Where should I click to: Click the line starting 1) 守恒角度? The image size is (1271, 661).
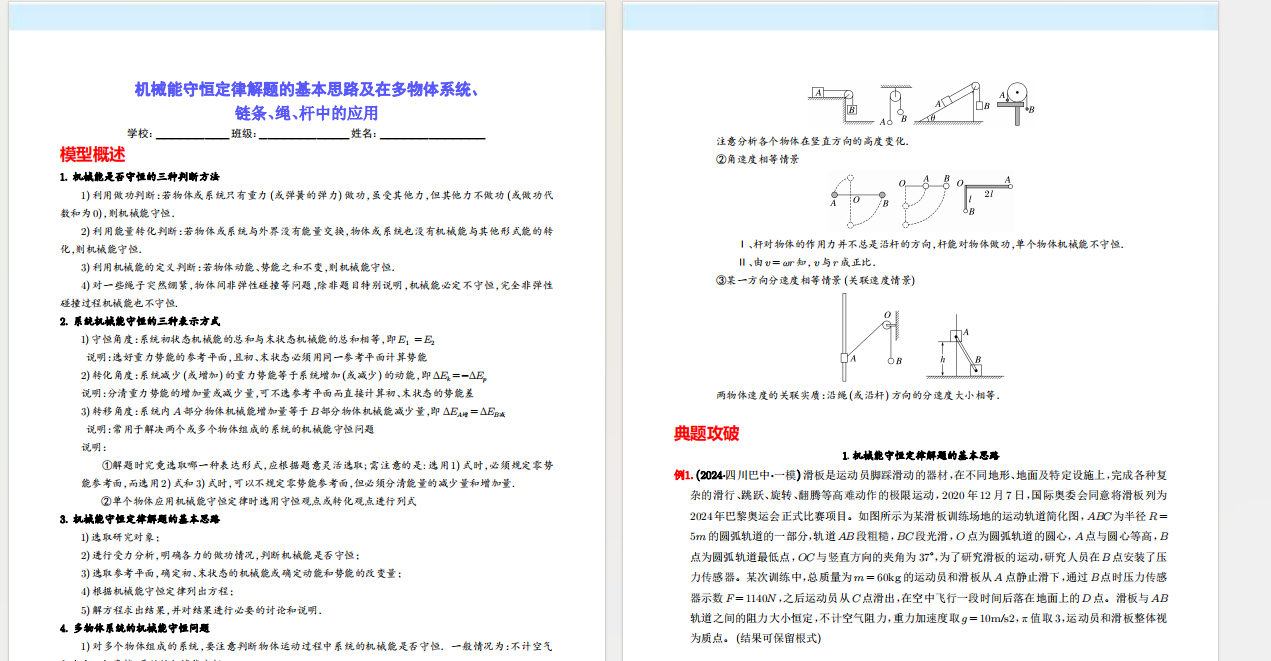point(258,339)
